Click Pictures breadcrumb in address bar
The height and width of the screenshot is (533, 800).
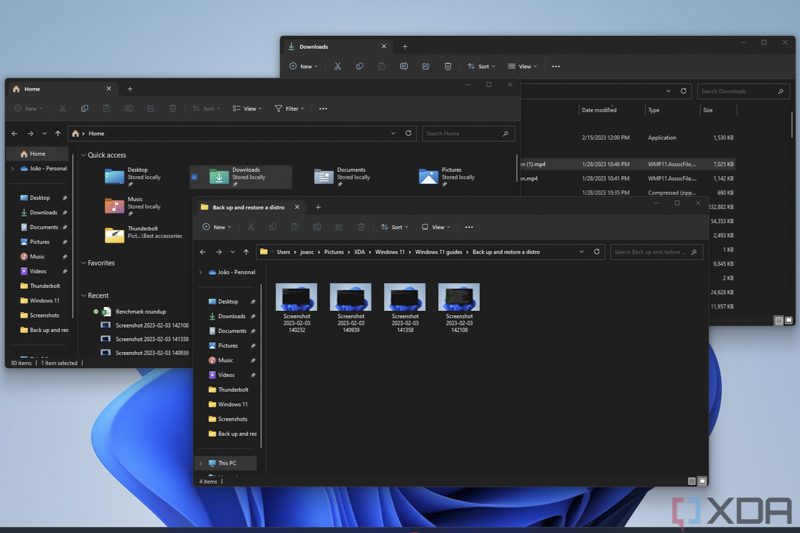334,252
